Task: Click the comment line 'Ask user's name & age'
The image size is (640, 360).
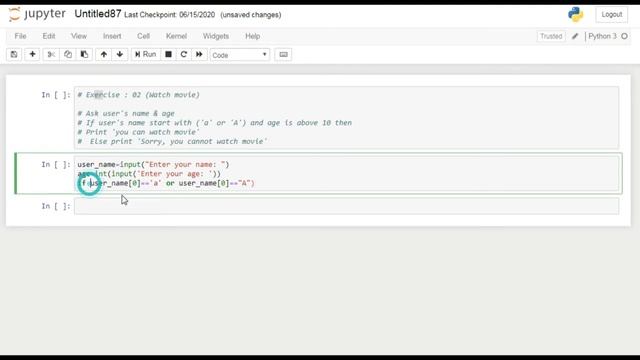Action: [x=126, y=113]
